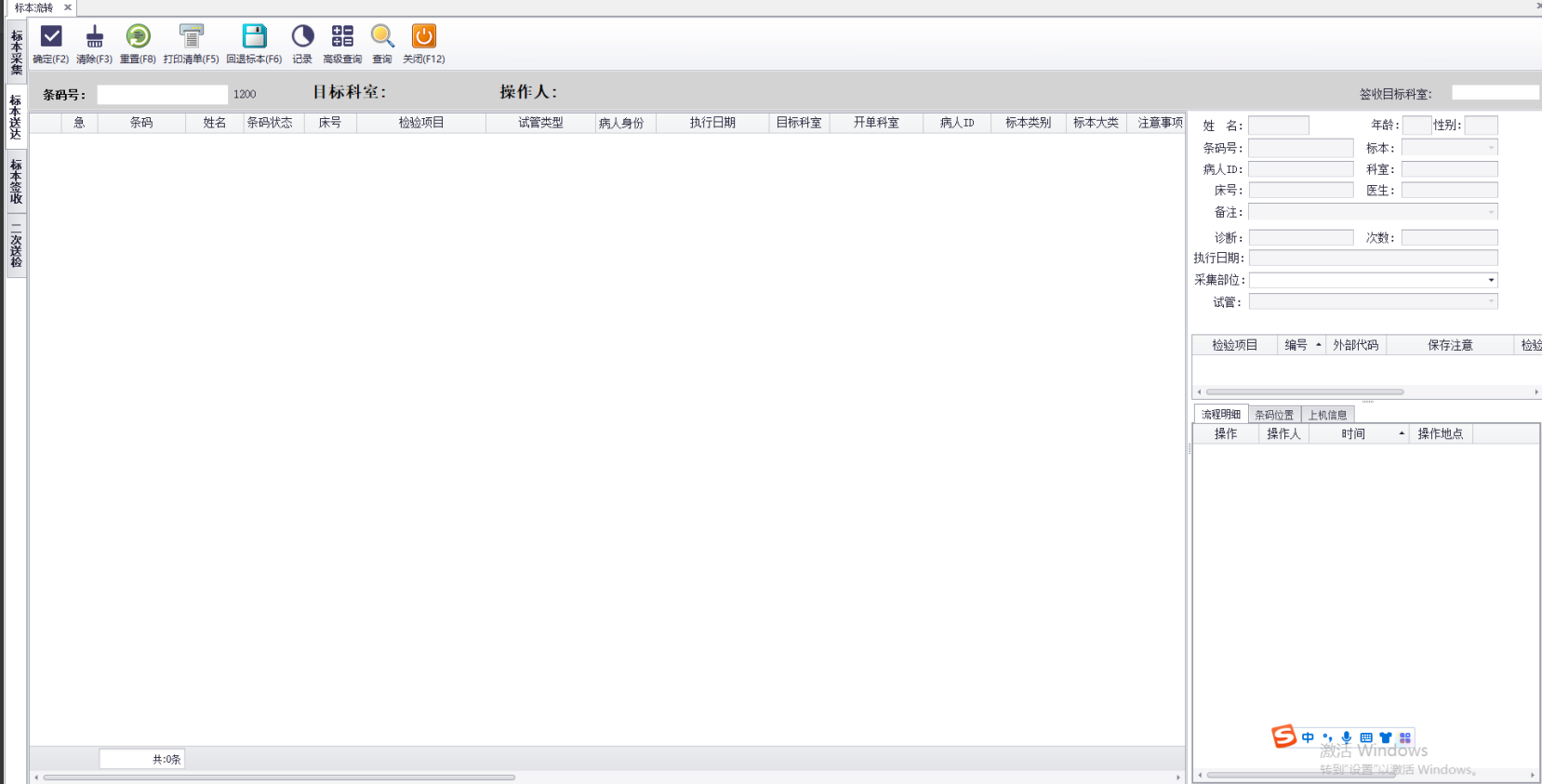Click the 标本大类 column header
Image resolution: width=1542 pixels, height=784 pixels.
click(x=1096, y=123)
